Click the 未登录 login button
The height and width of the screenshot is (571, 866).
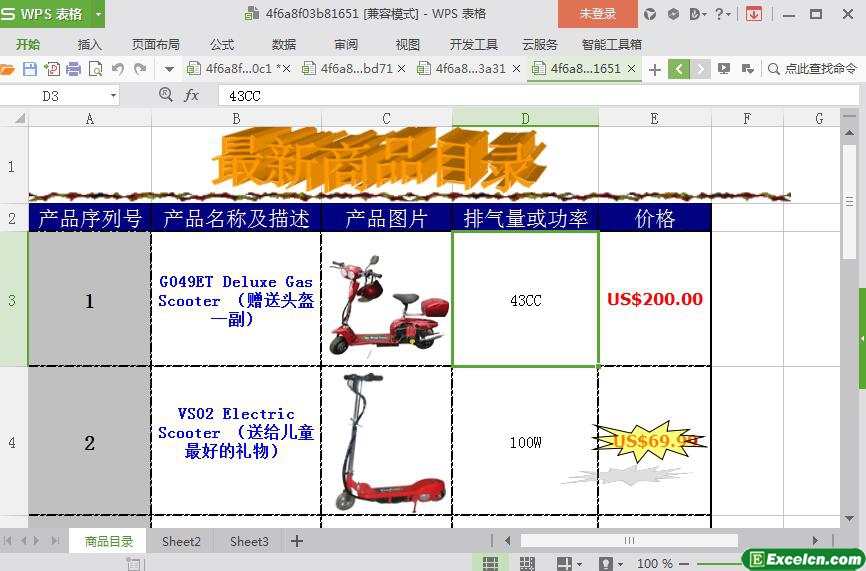tap(598, 14)
